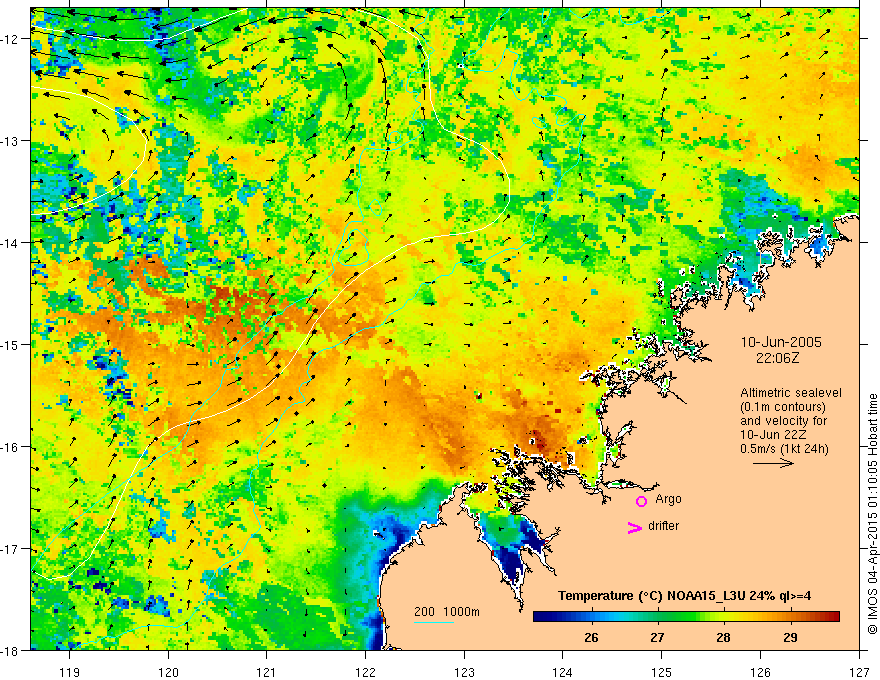Screen dimensions: 880x680
Task: Click the longitude axis label '126'
Action: 760,673
